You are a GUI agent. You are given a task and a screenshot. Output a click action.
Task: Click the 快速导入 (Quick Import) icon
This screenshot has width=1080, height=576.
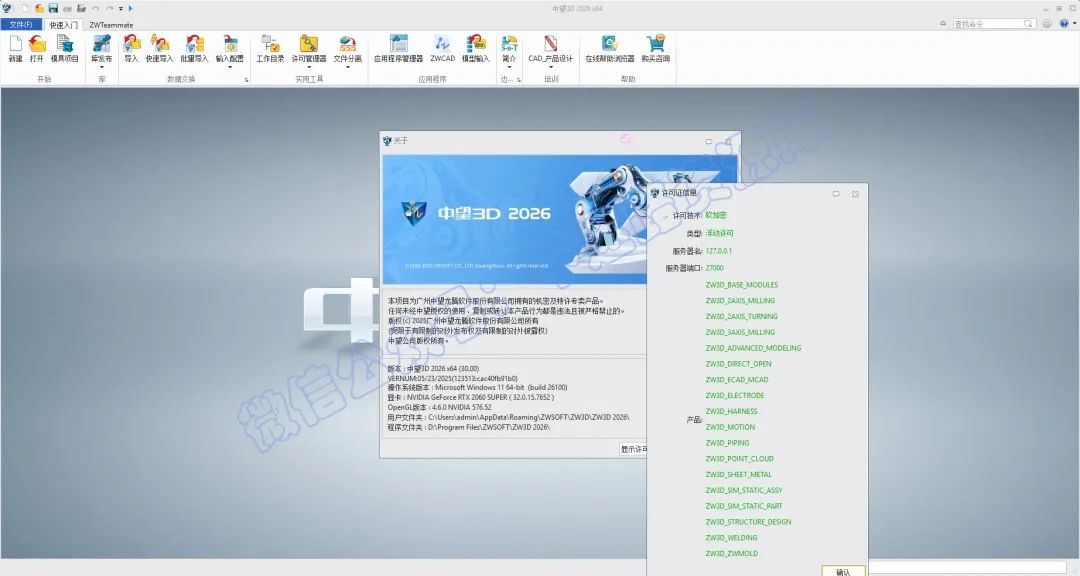(x=159, y=44)
